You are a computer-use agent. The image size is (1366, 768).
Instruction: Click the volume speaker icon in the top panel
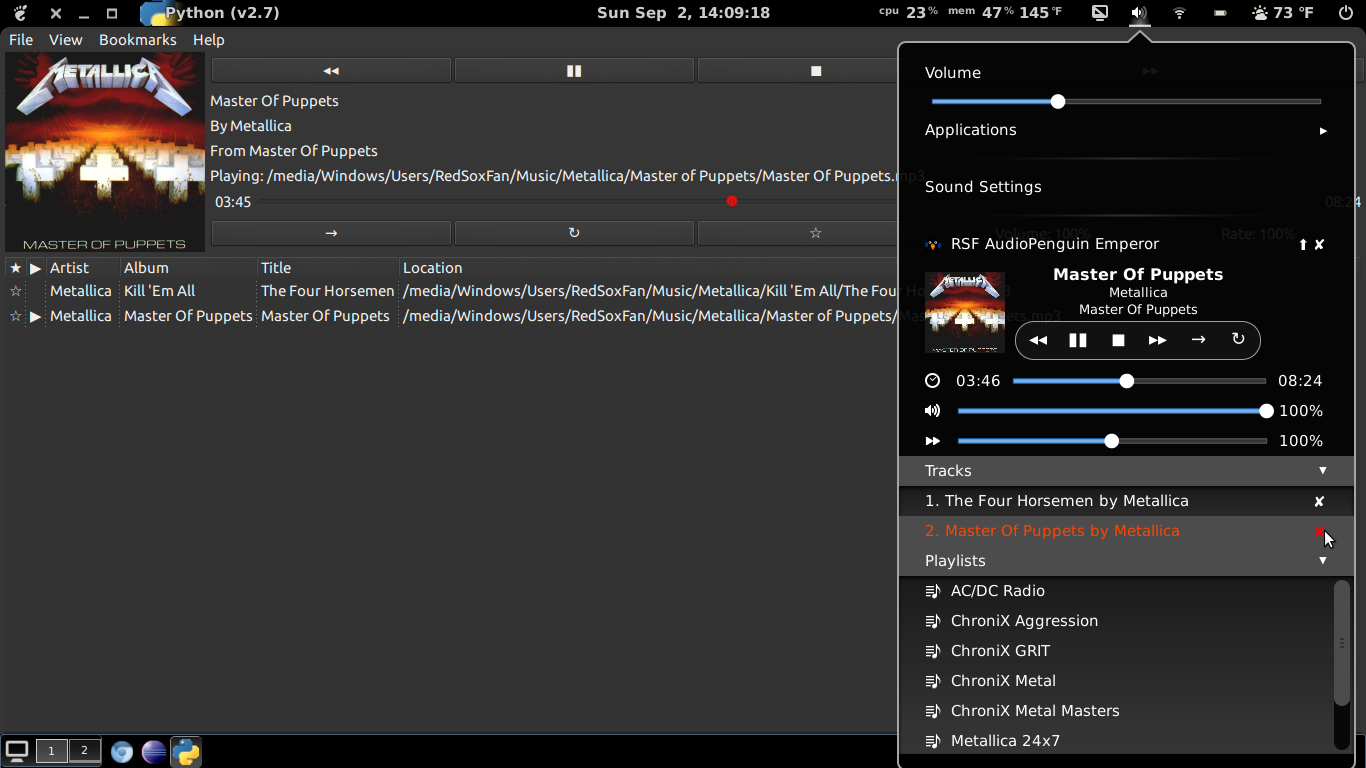pos(1139,13)
